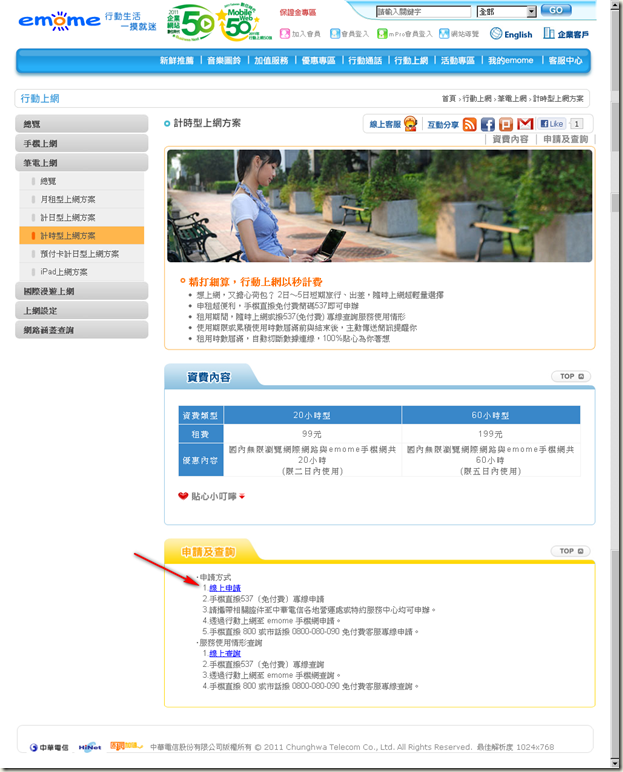Share the page via the Gmail icon
Screen dimensions: 623x772
(x=525, y=124)
